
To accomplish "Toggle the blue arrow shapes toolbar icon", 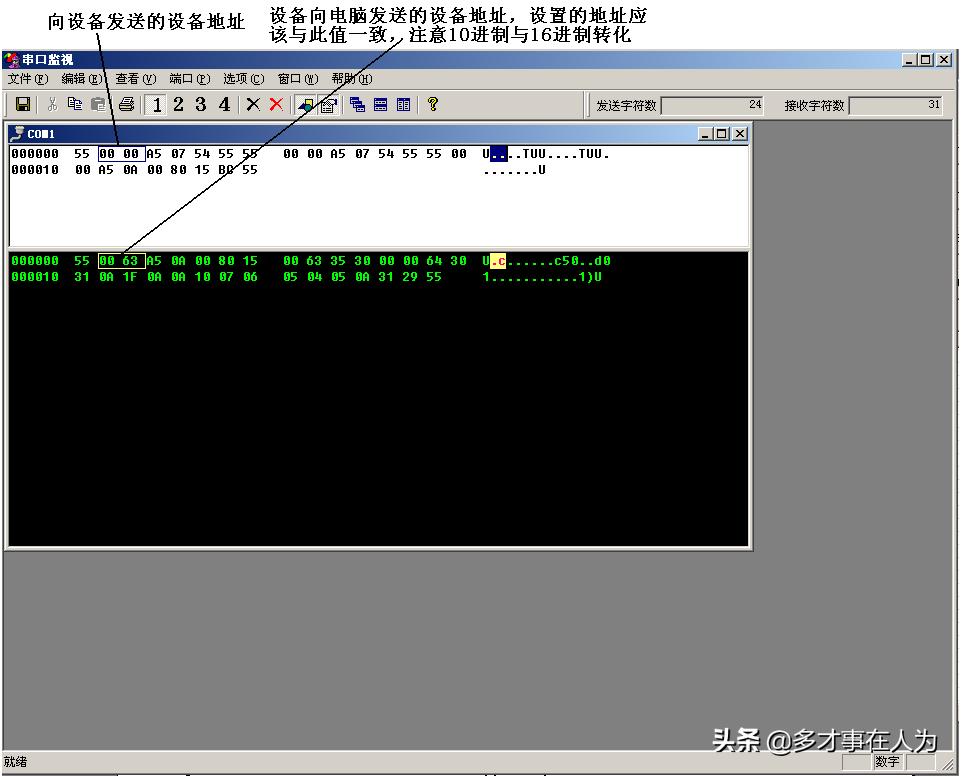I will point(305,105).
